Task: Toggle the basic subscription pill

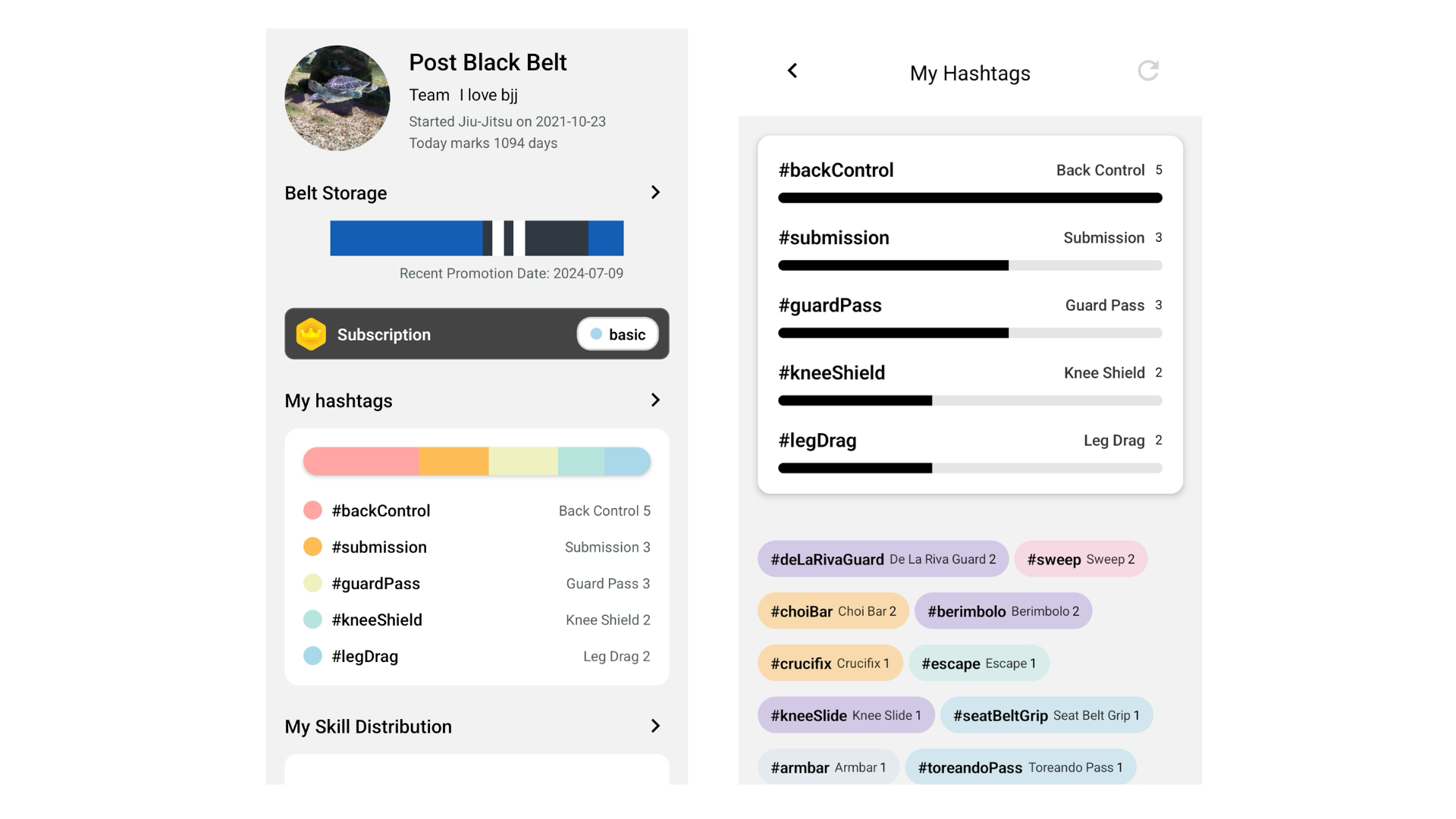Action: coord(617,334)
